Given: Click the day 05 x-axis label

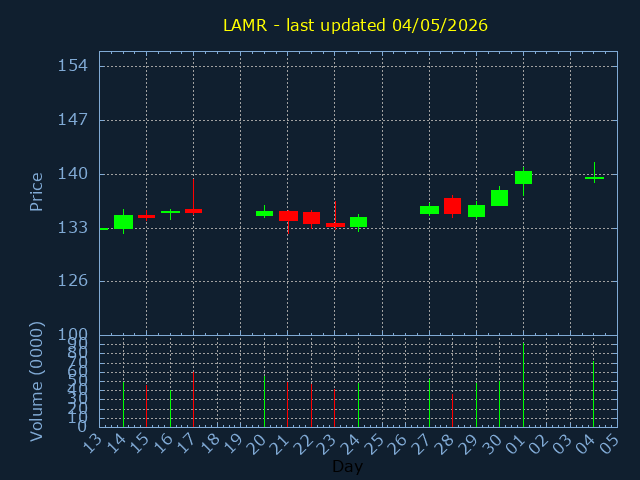Looking at the screenshot, I should pos(611,444).
